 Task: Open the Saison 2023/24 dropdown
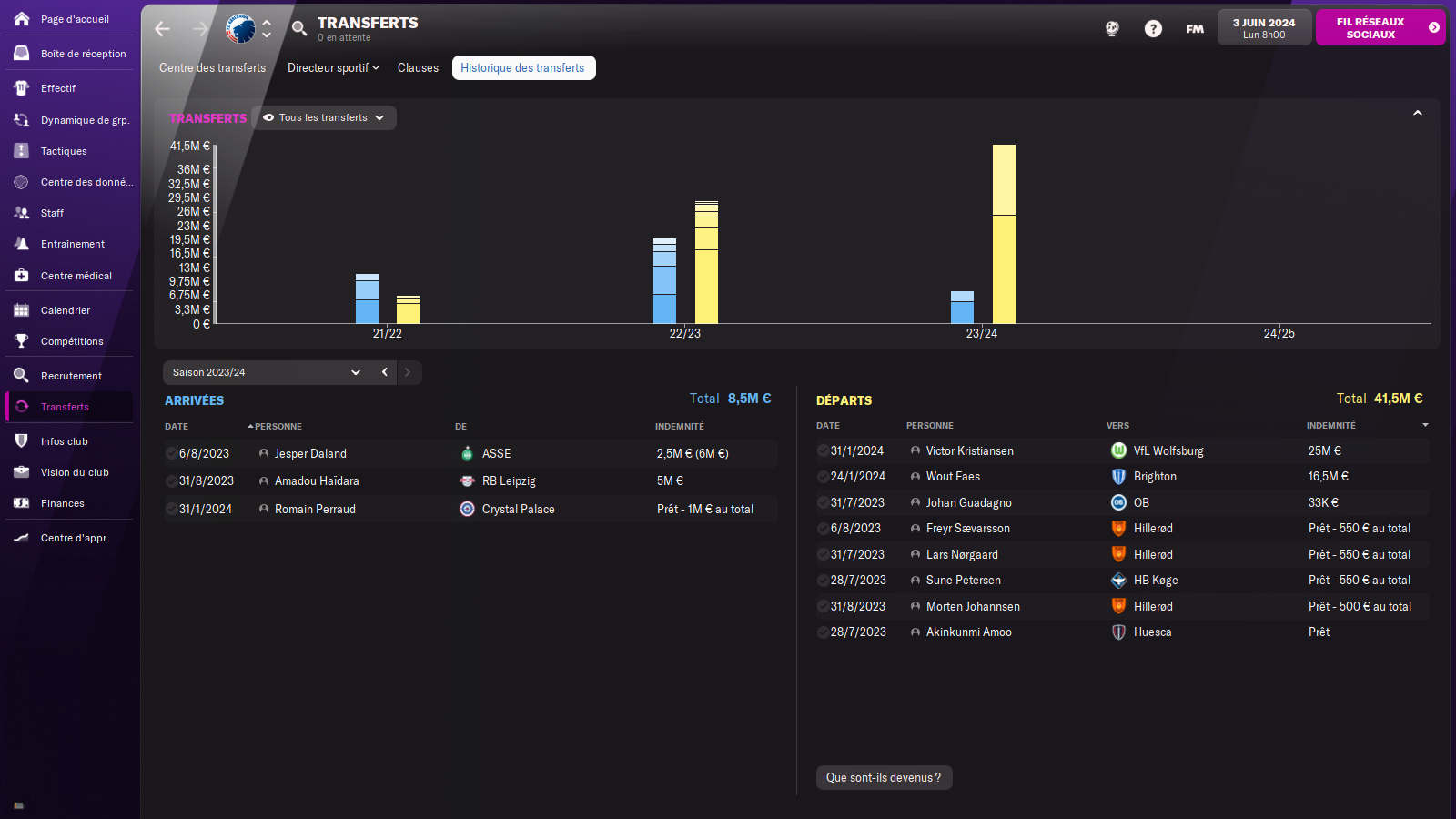point(267,372)
